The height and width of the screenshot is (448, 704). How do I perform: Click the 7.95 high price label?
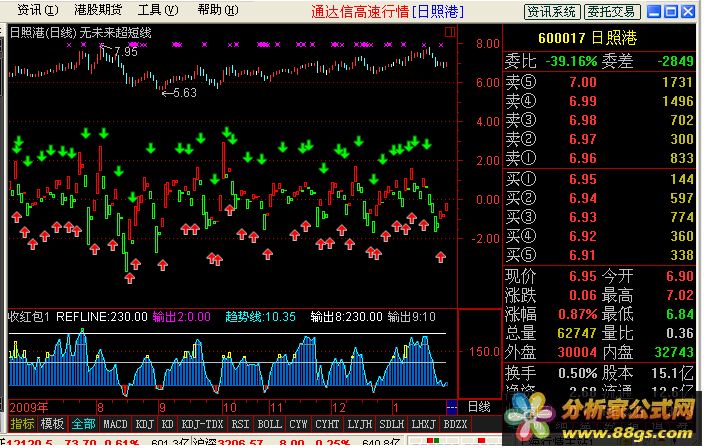coord(126,52)
